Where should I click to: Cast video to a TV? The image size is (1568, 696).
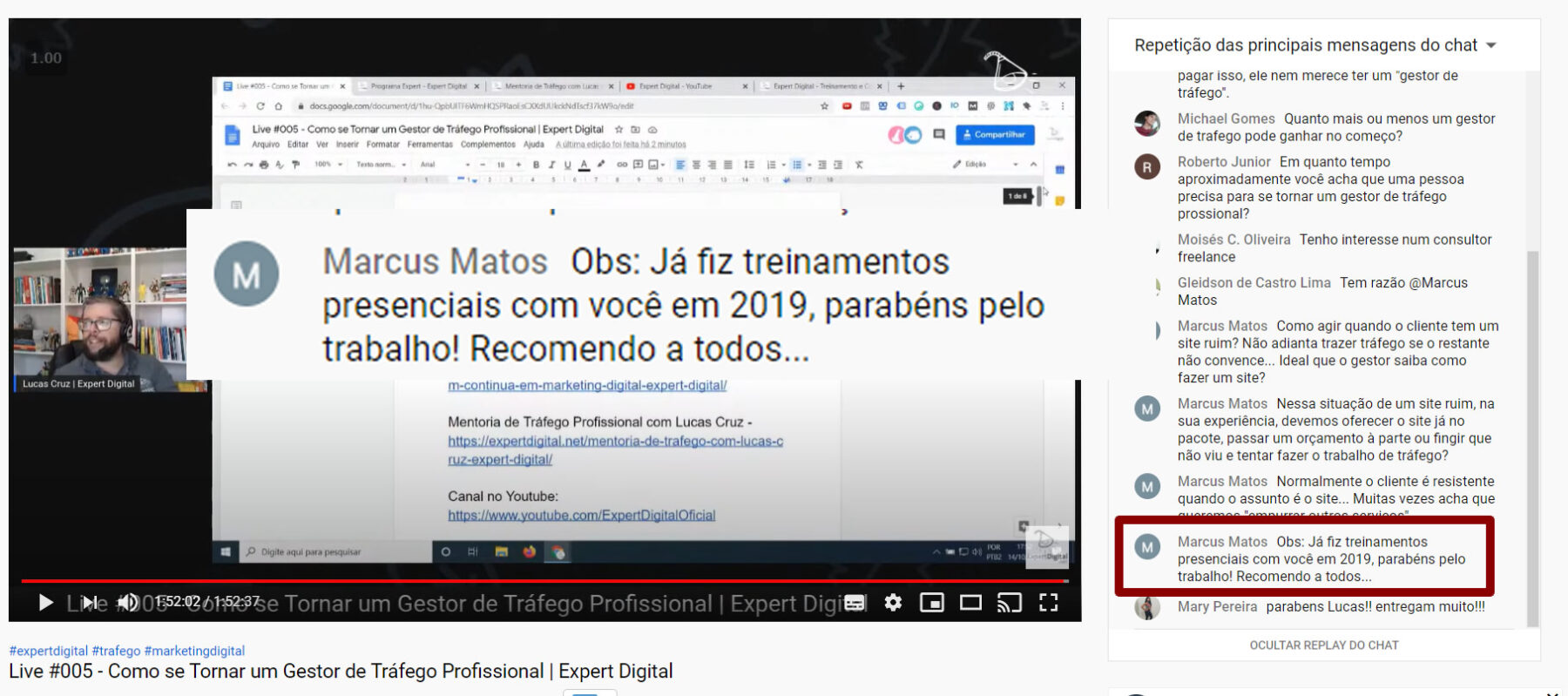click(x=1009, y=602)
